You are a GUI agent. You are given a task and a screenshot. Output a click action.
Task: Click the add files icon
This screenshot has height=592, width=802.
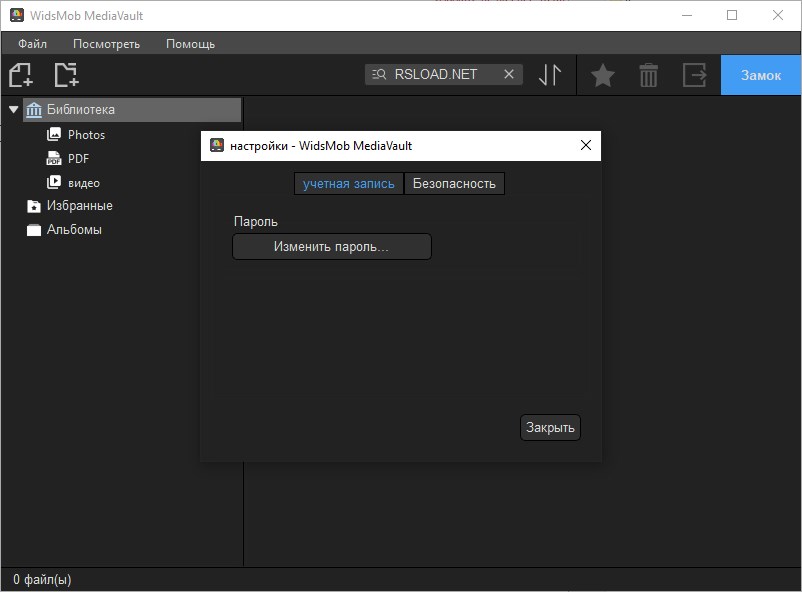point(20,74)
